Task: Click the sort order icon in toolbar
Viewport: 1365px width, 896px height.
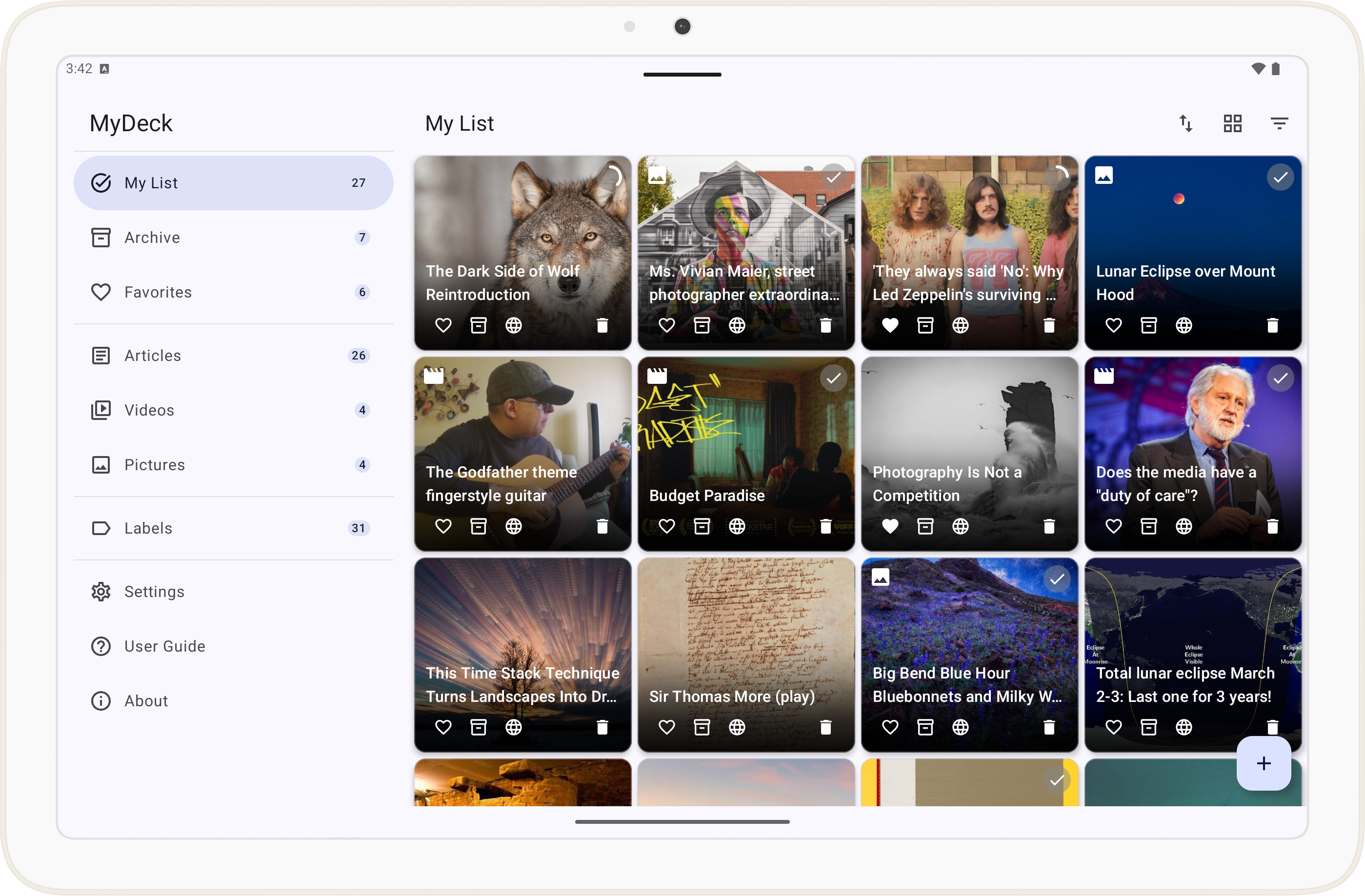Action: point(1185,123)
